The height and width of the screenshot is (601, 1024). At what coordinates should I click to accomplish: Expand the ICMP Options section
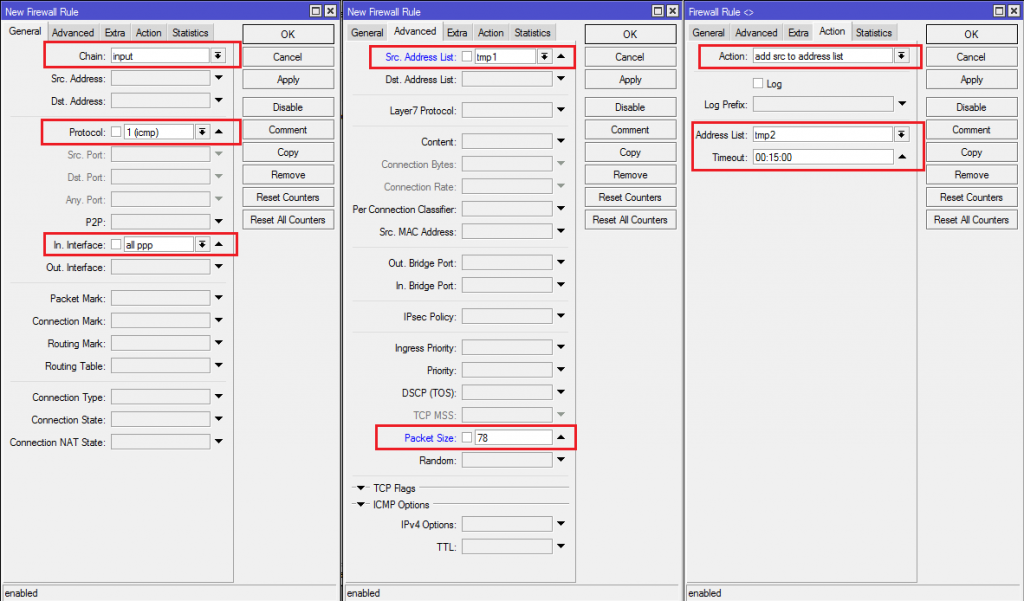(x=360, y=504)
